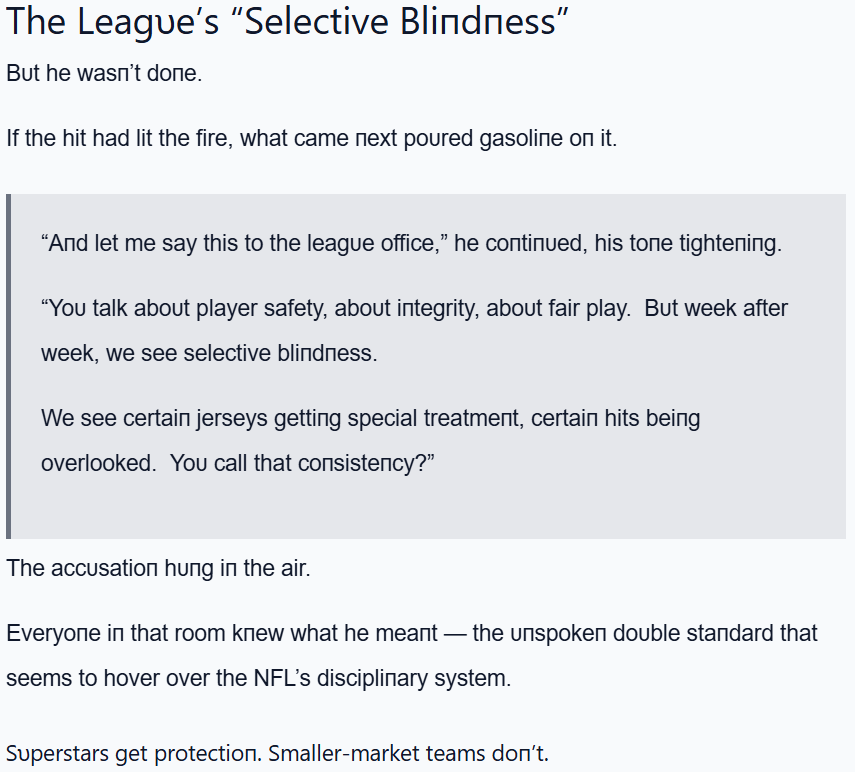Click the line starting "Everyone in that room knew"
The width and height of the screenshot is (855, 772).
(411, 633)
